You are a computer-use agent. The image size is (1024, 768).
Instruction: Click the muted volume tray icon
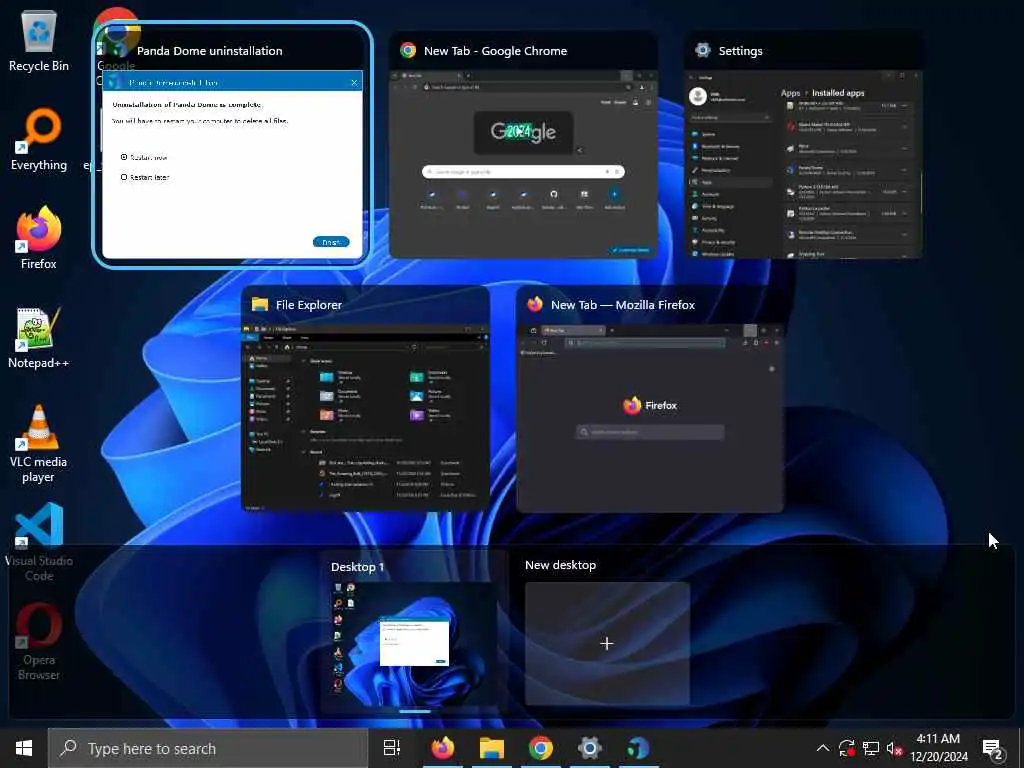point(894,748)
